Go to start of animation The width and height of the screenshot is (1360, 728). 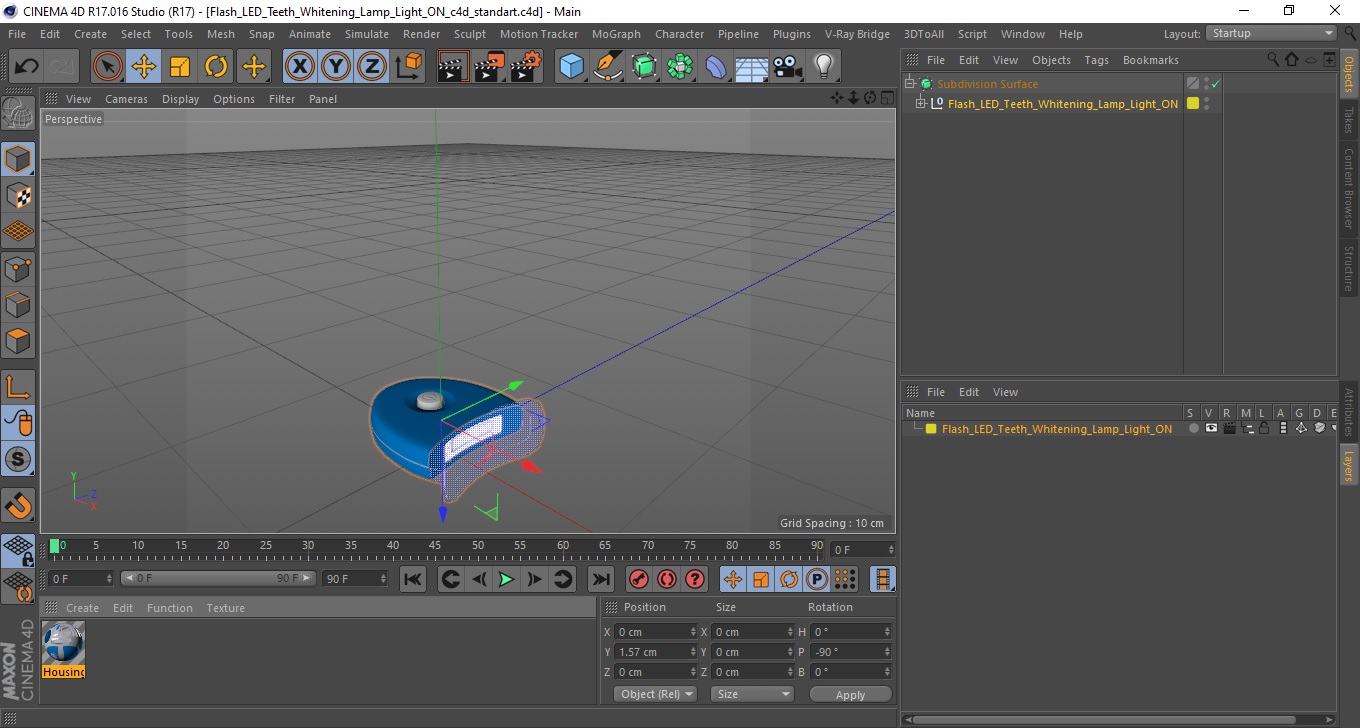coord(413,579)
